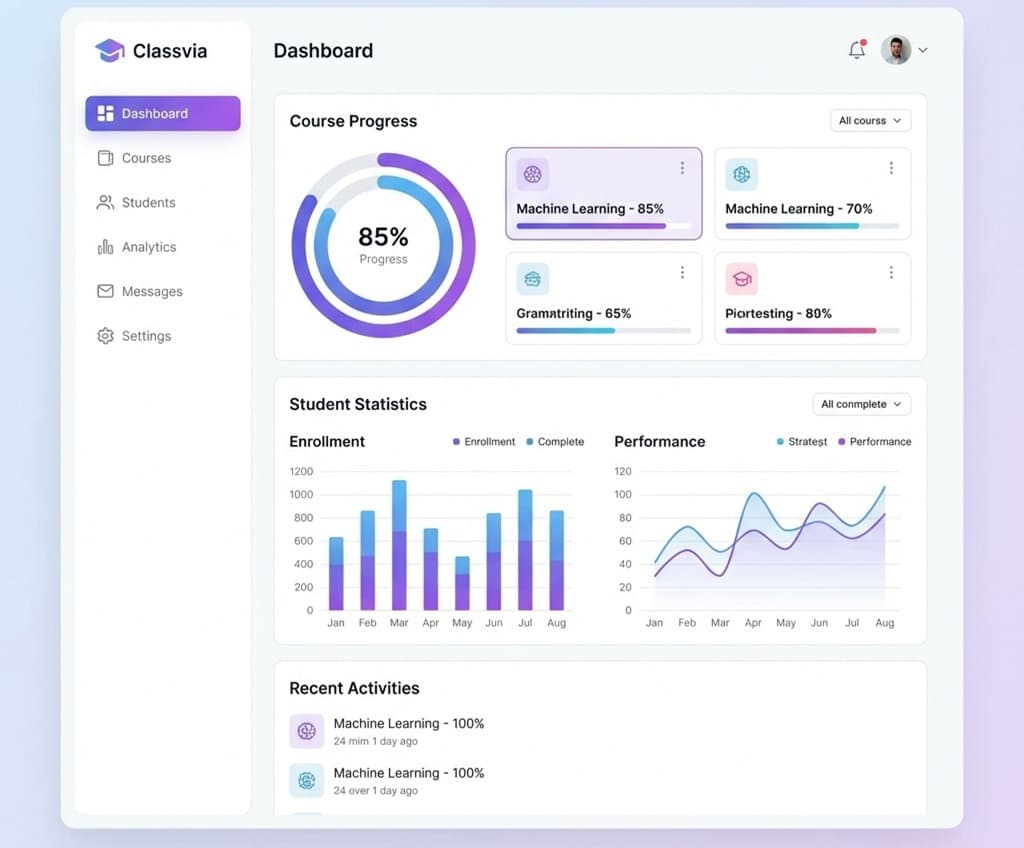Click the Recent Activities heading

tap(355, 688)
